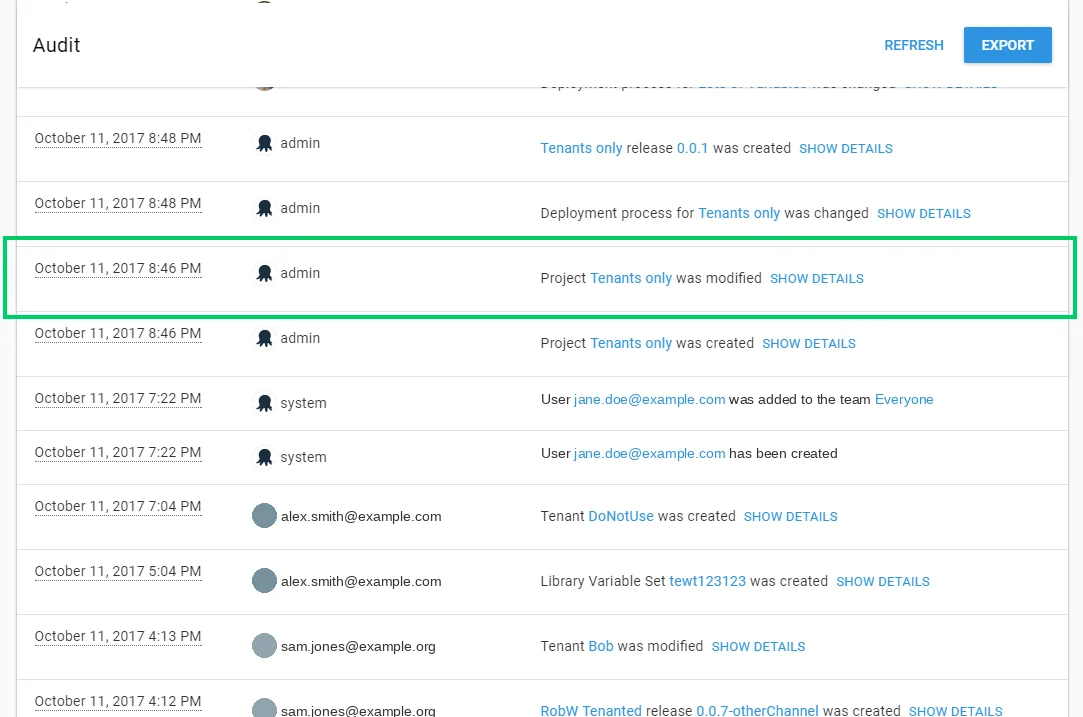Screen dimensions: 1083x717
Task: Click admin avatar in release 0.0.1 created row
Action: [264, 143]
